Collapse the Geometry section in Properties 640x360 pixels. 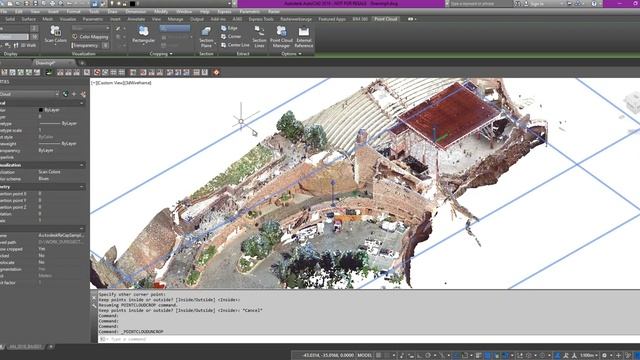coord(82,187)
